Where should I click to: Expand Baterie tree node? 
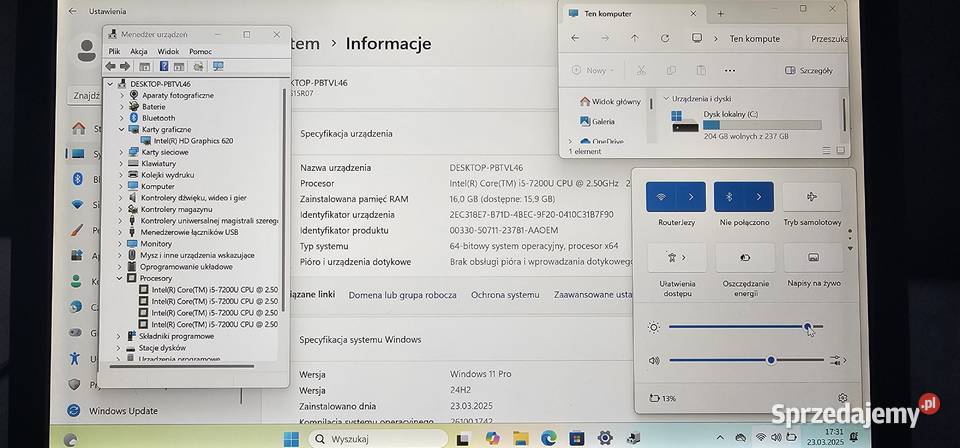pos(121,106)
